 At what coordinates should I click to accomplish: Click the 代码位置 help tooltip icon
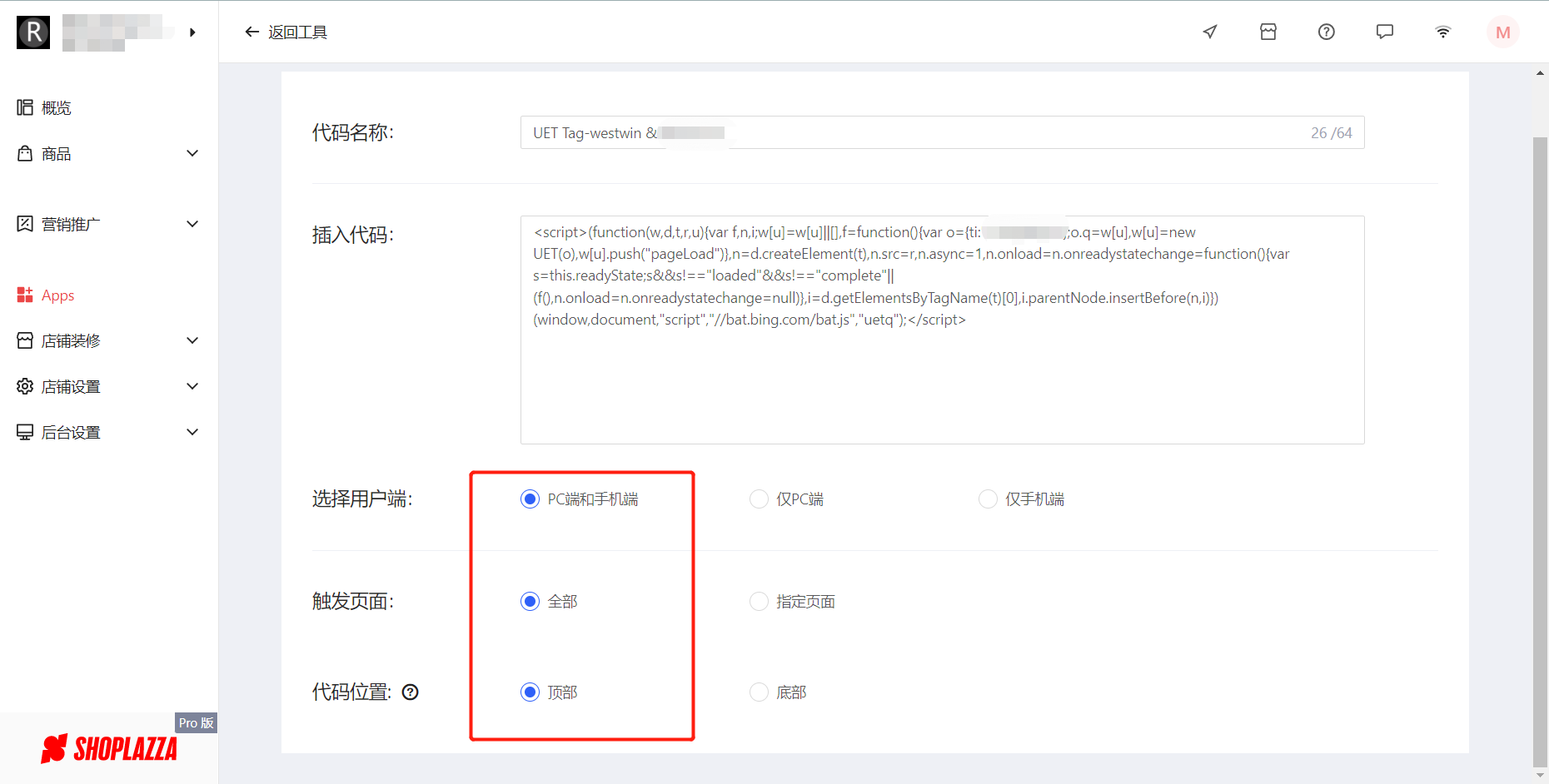411,692
